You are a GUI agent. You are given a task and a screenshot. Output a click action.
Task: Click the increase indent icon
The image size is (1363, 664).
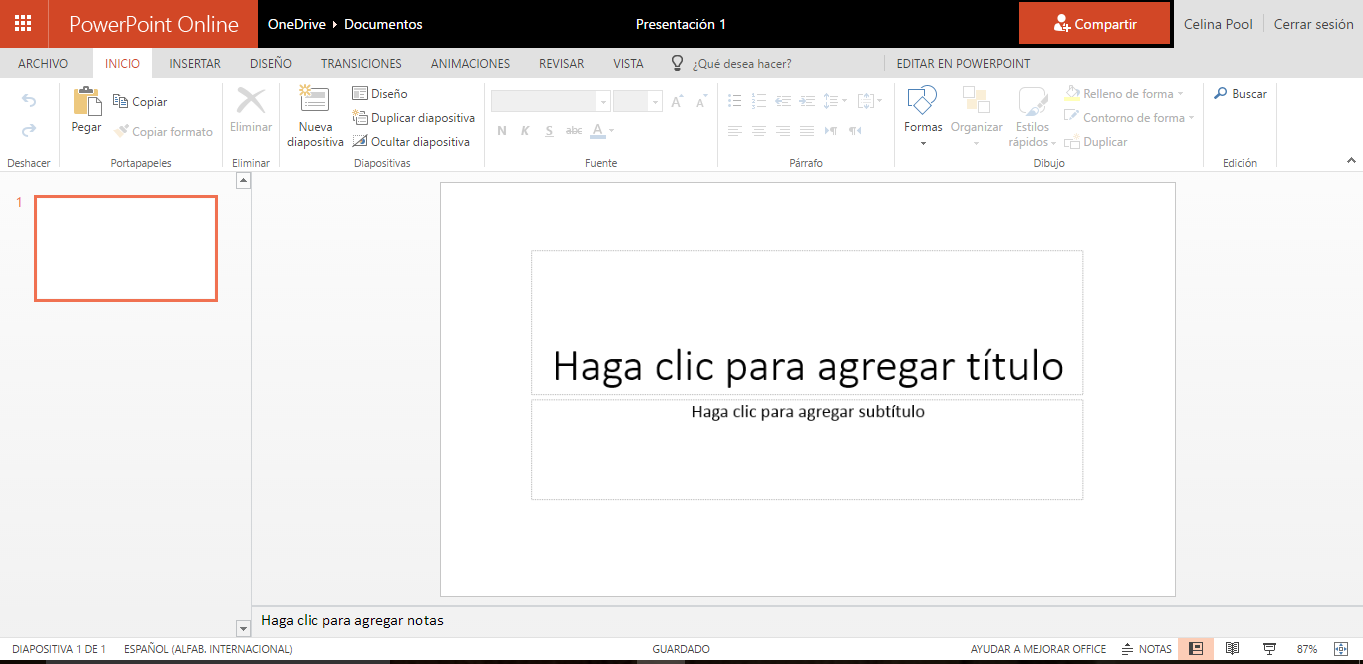point(806,101)
